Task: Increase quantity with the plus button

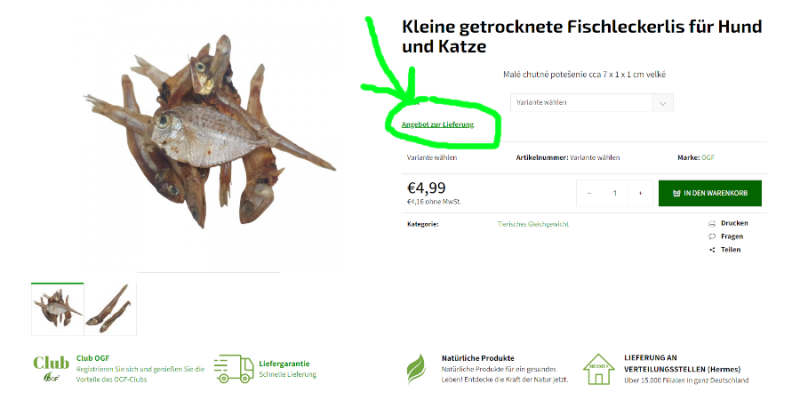Action: (x=640, y=193)
